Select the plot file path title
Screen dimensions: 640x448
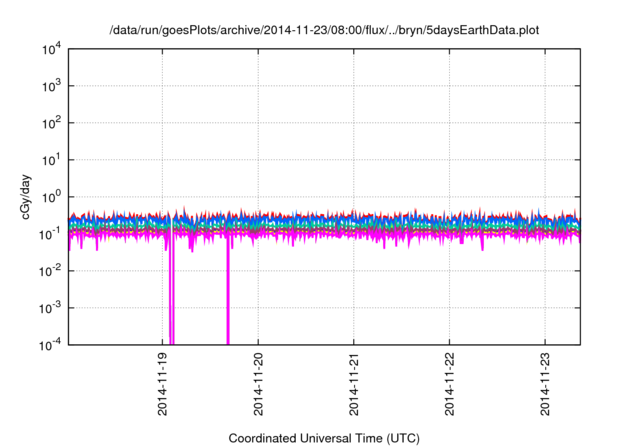[x=324, y=31]
